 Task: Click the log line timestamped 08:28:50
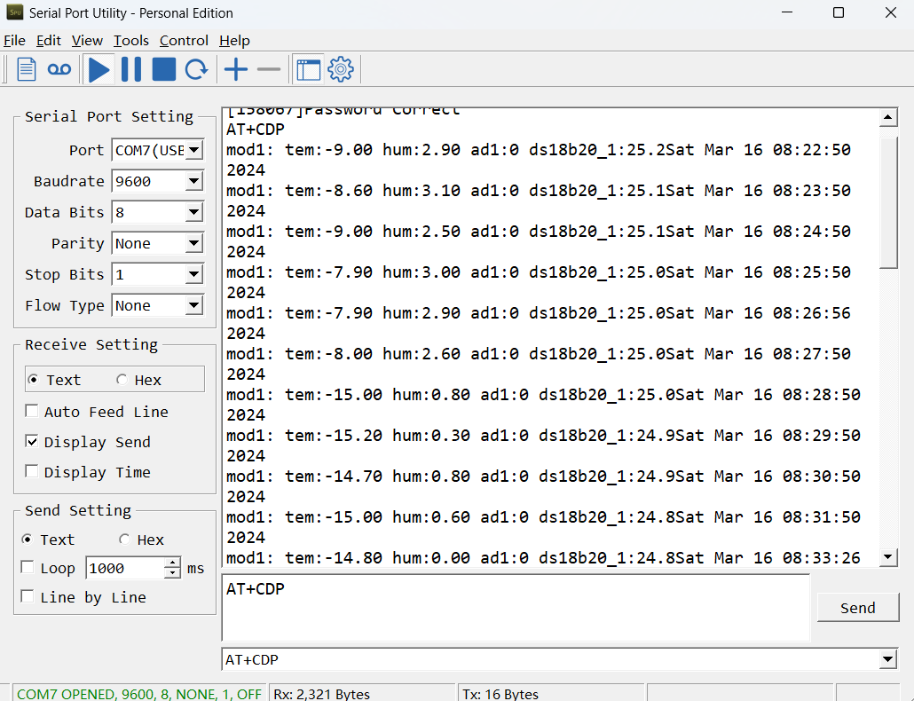pyautogui.click(x=543, y=394)
